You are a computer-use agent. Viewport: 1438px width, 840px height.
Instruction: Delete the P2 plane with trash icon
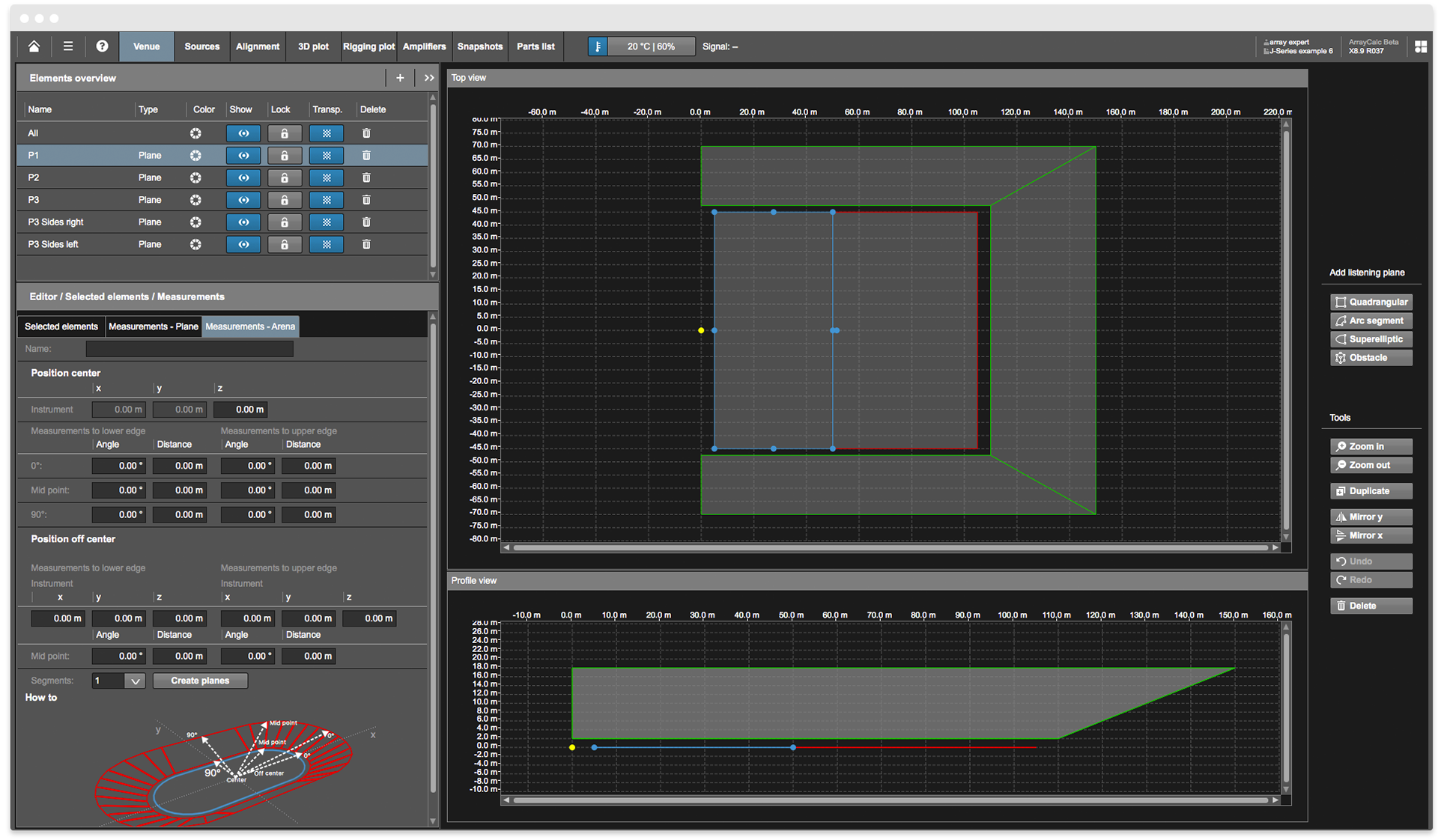(x=366, y=178)
